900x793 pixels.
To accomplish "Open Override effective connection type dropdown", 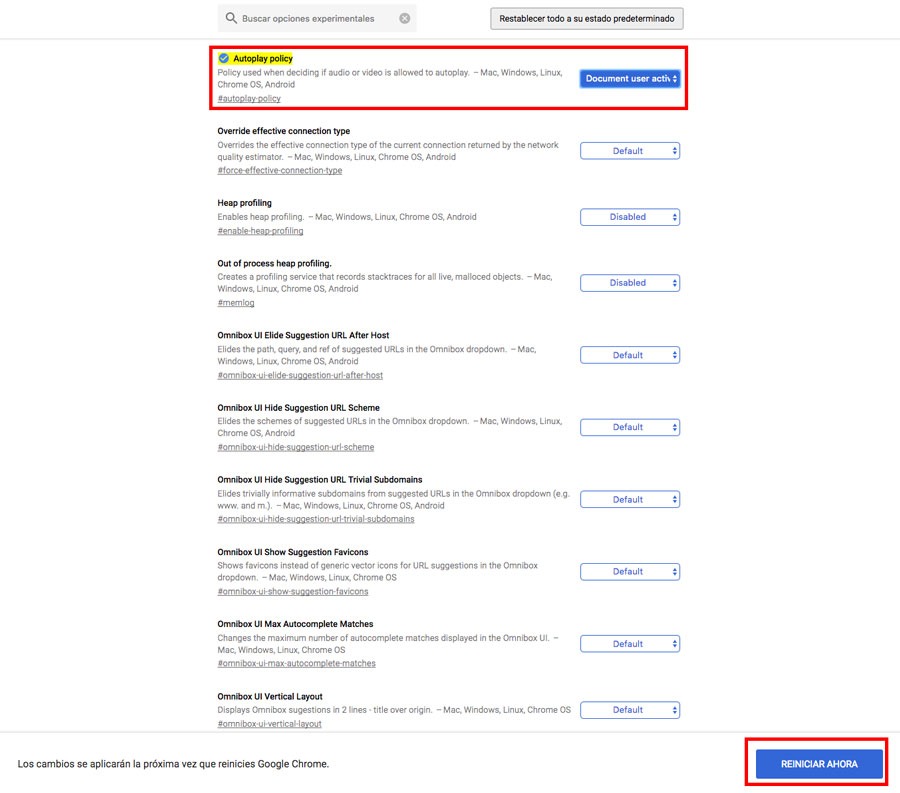I will pos(630,151).
